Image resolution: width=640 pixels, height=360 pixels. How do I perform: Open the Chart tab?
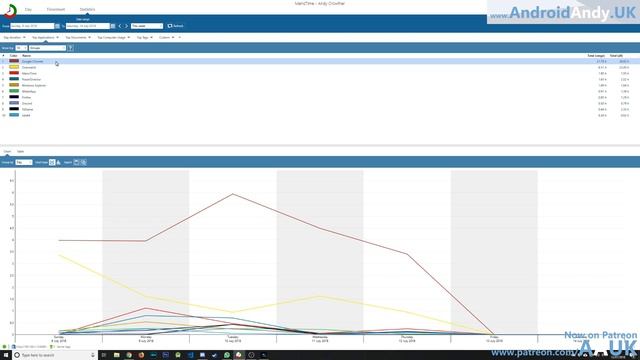tap(7, 151)
